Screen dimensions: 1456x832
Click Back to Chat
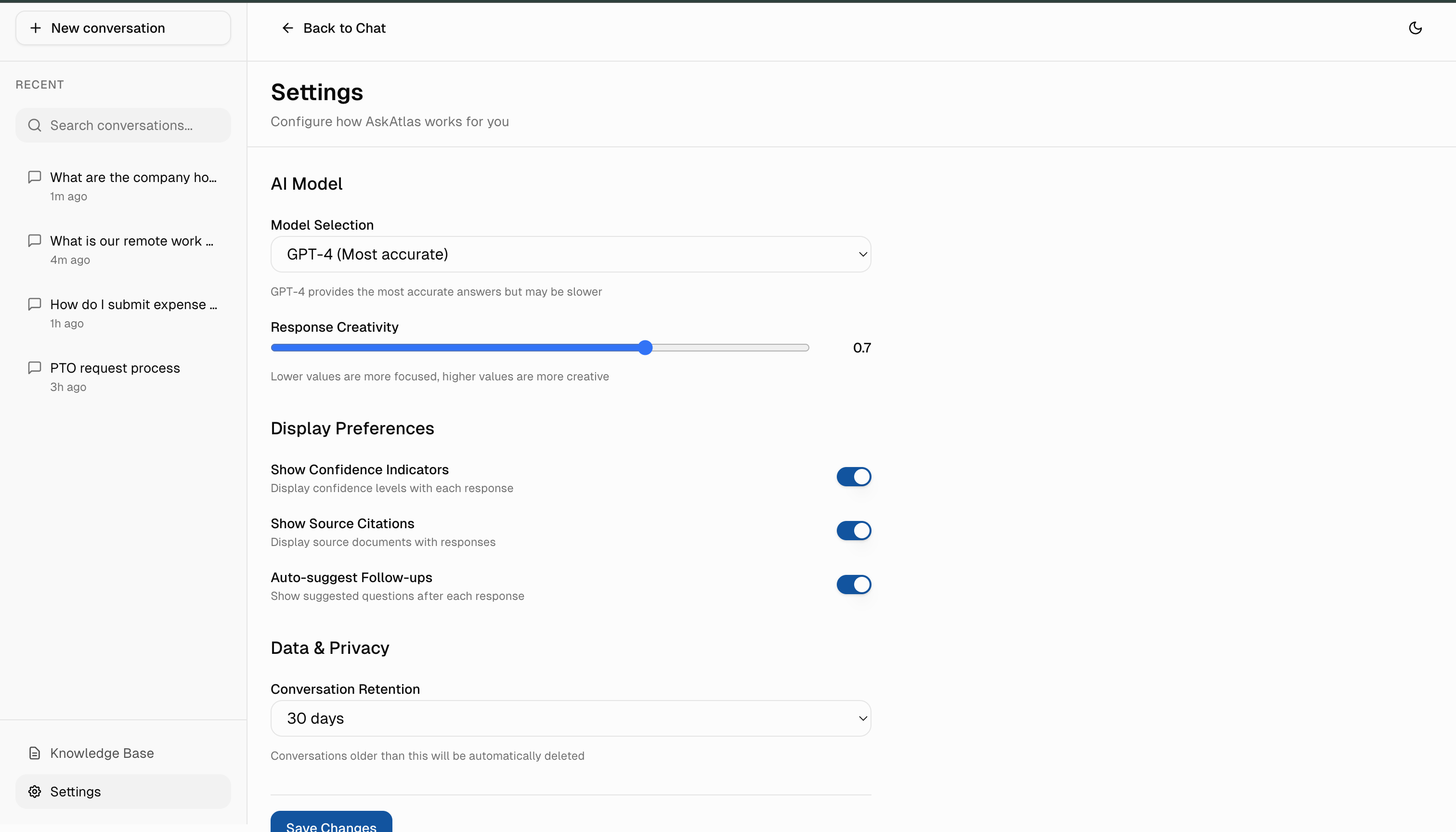[343, 27]
